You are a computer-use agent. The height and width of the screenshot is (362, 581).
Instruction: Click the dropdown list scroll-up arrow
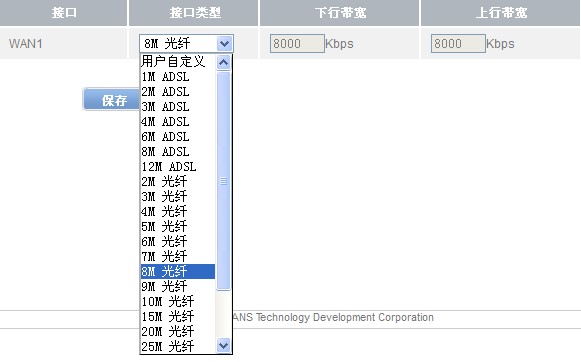coord(223,63)
